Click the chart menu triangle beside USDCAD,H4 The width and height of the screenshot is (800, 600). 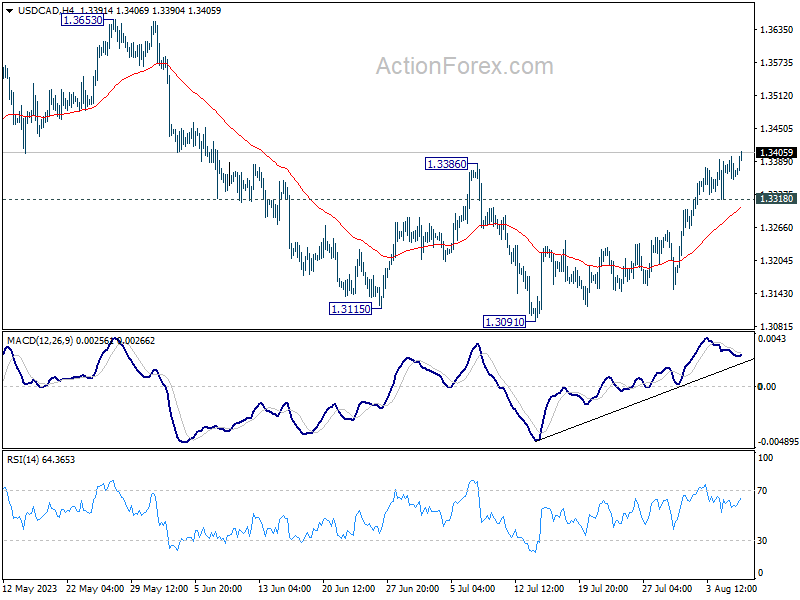point(9,11)
